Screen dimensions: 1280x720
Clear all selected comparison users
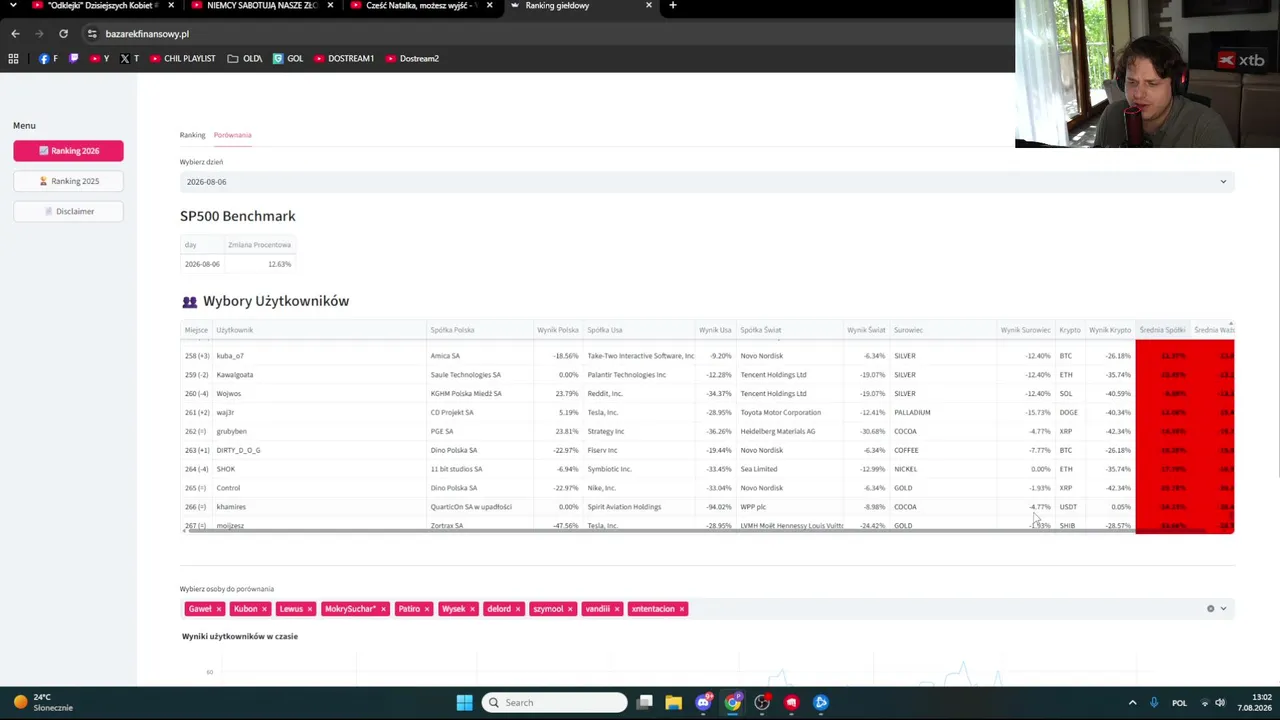pyautogui.click(x=1210, y=609)
